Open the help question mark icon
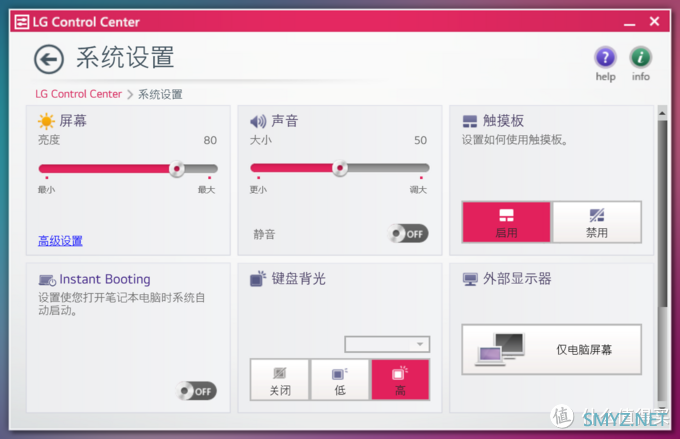Image resolution: width=680 pixels, height=439 pixels. pyautogui.click(x=605, y=57)
